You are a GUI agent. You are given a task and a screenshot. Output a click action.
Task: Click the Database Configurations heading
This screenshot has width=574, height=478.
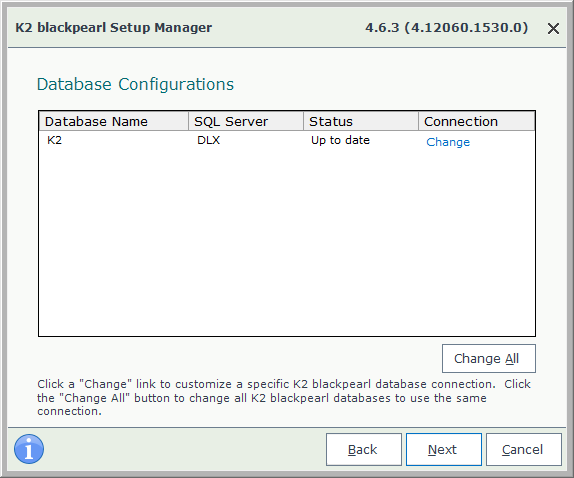pos(135,84)
